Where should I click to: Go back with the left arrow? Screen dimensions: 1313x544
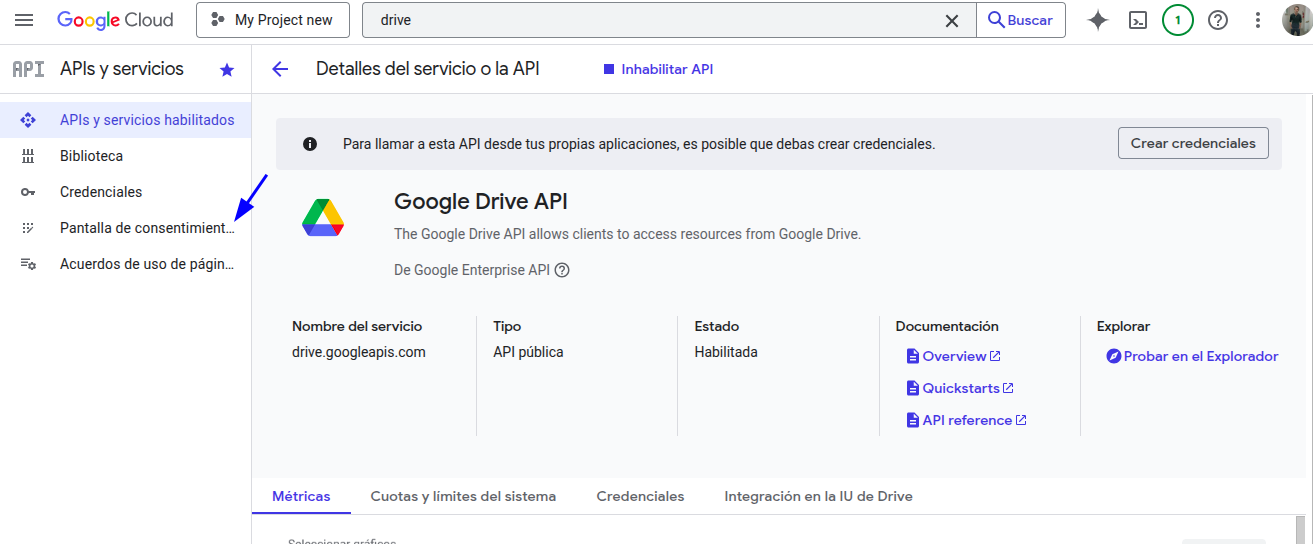[x=280, y=69]
